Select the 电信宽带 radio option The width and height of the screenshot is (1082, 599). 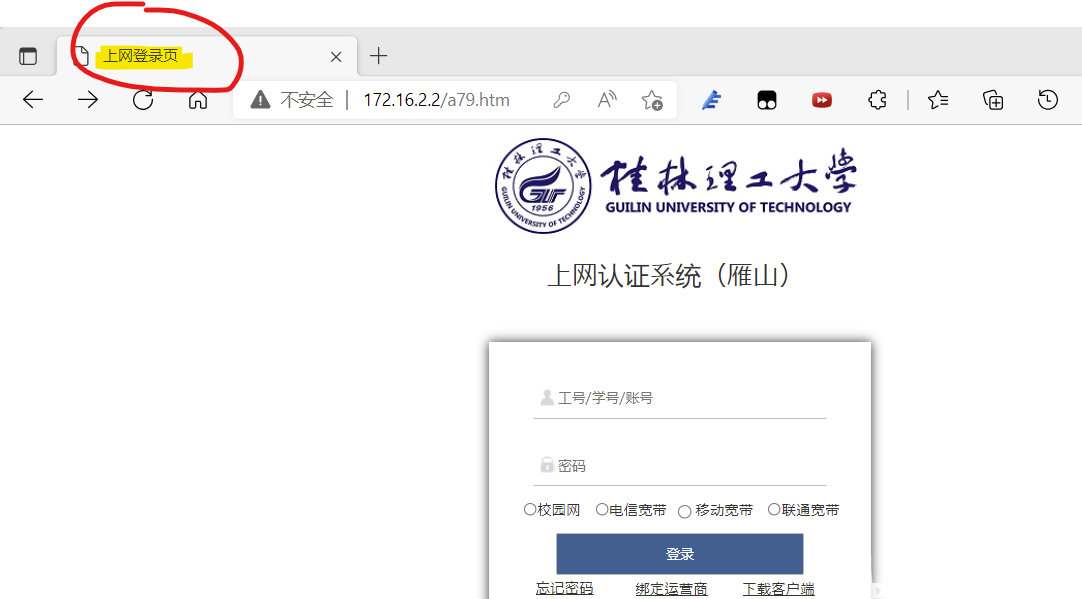tap(602, 510)
